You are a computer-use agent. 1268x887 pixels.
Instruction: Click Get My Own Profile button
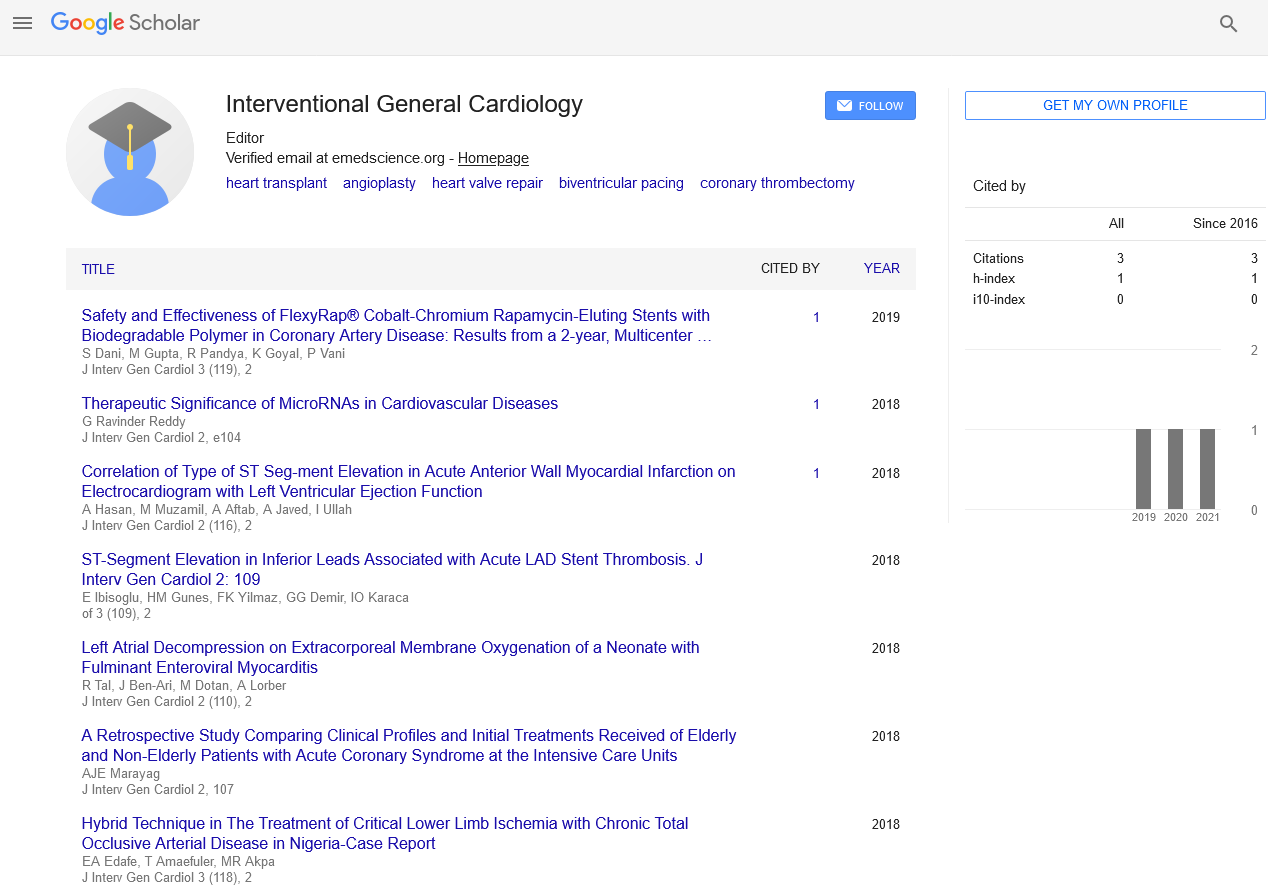(x=1114, y=106)
